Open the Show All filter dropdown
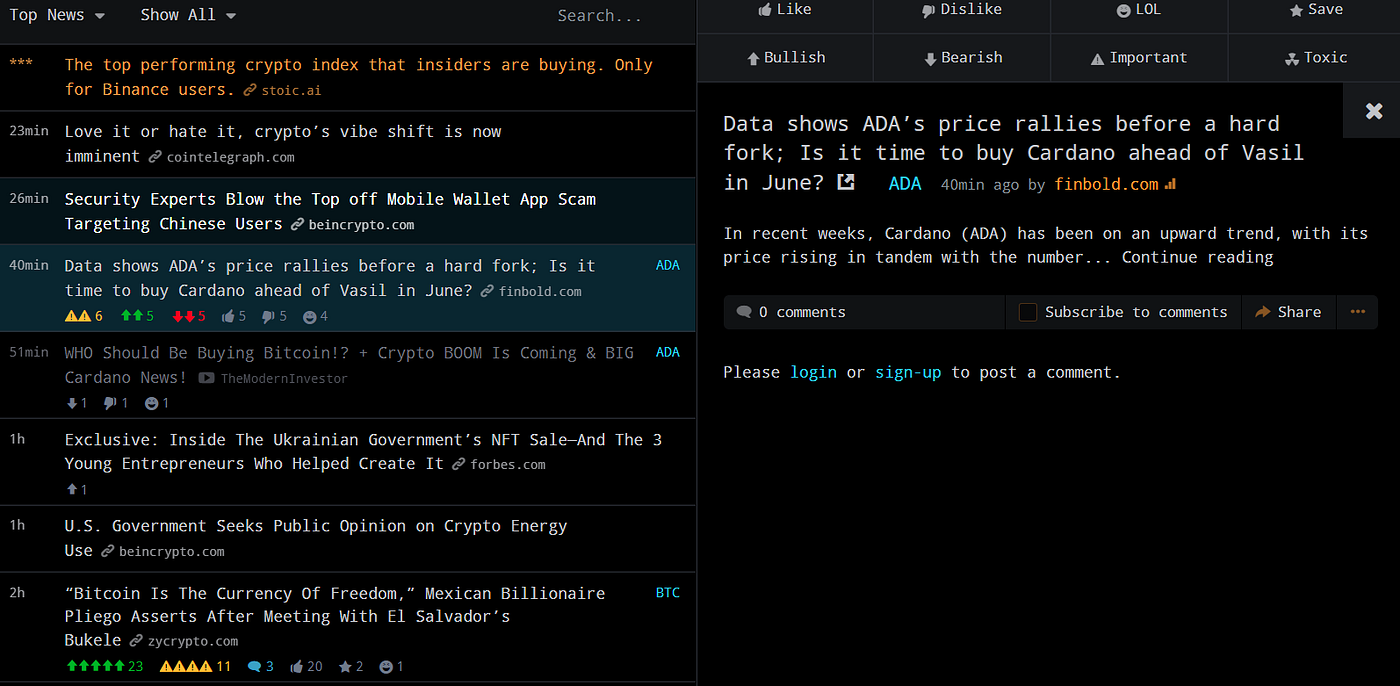Screen dimensions: 1400x686 [x=188, y=15]
